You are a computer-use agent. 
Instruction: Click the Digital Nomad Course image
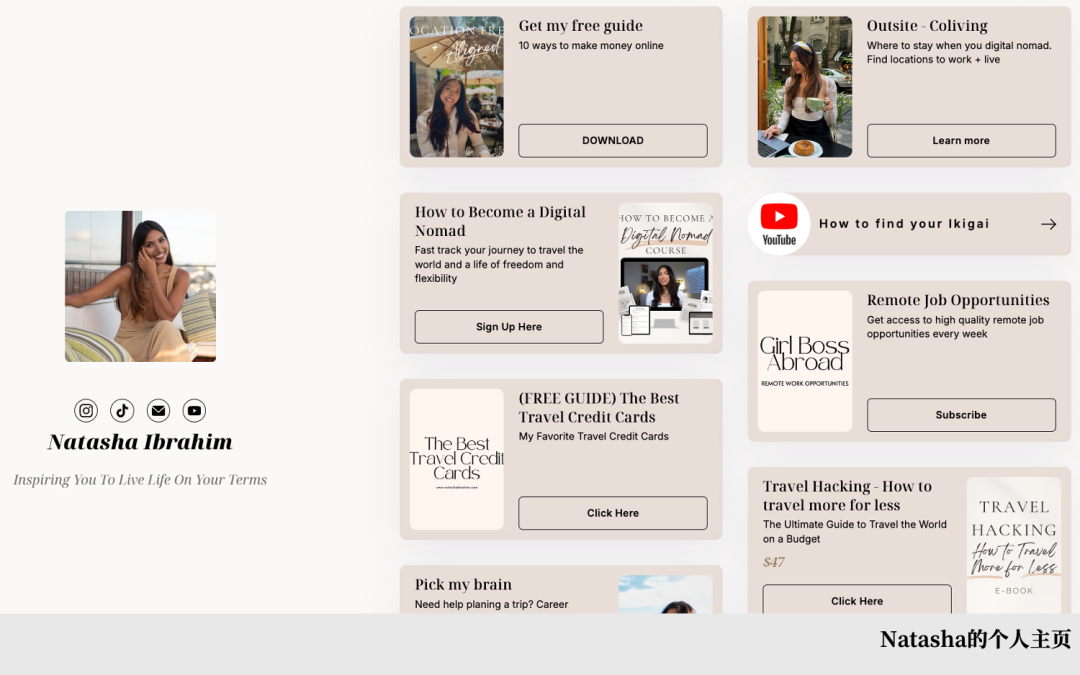[665, 273]
